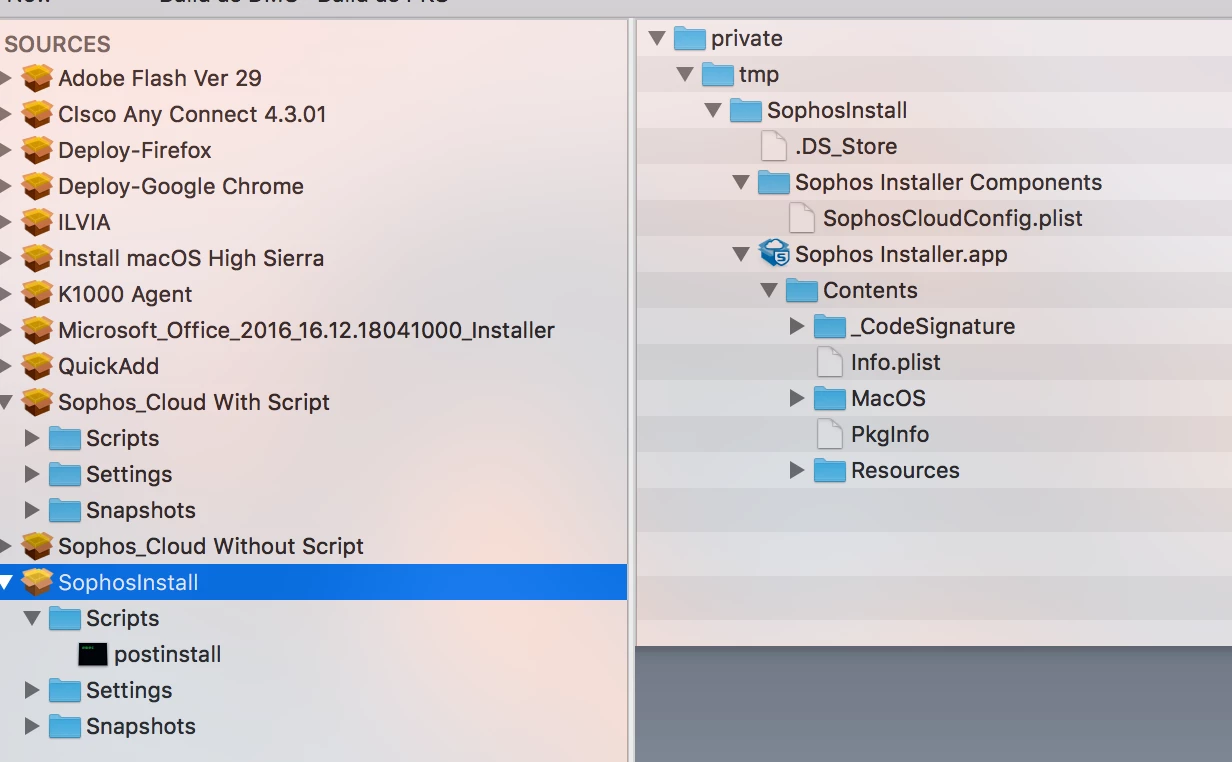Click the Sophos Installer.app application icon
The height and width of the screenshot is (762, 1232).
774,254
